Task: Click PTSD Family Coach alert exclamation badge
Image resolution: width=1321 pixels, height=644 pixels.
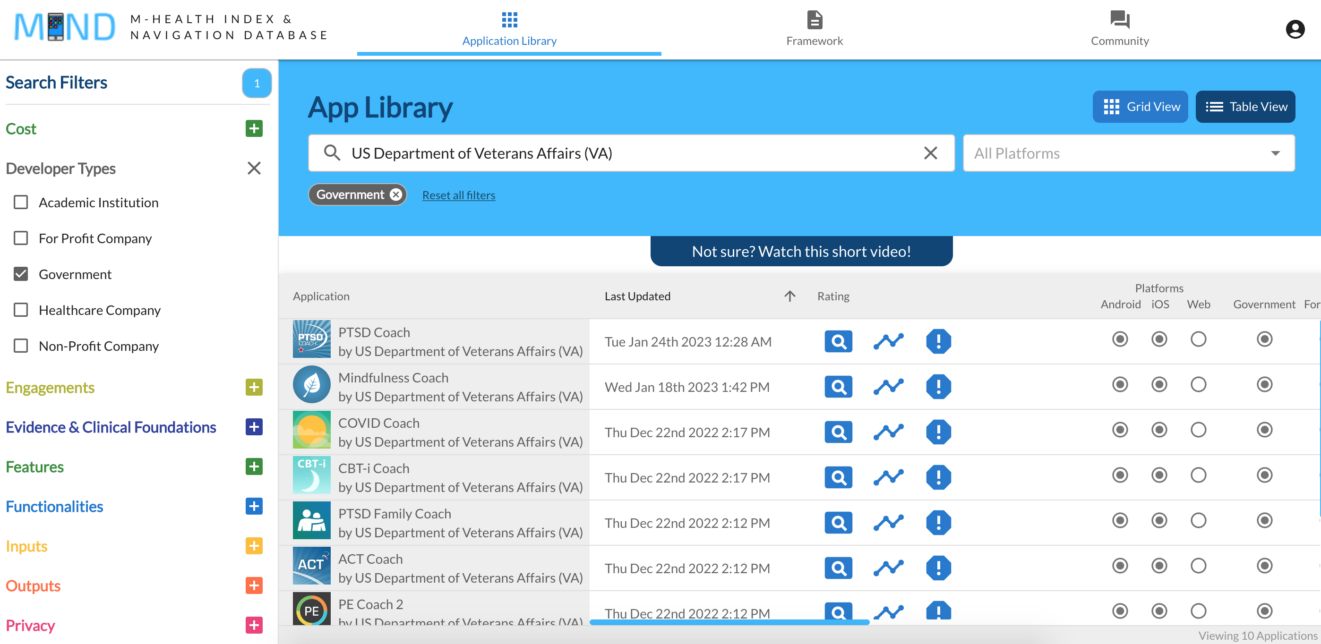Action: (x=938, y=523)
